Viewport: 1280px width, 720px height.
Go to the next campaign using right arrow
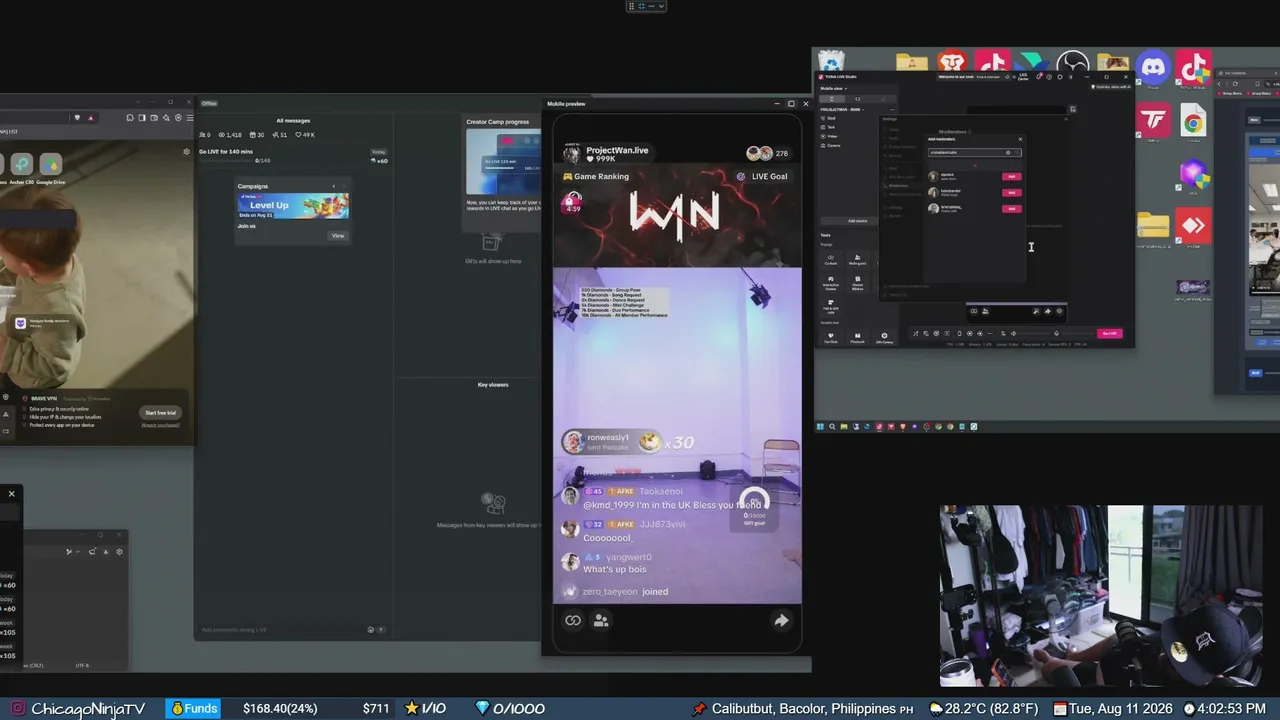click(x=344, y=186)
